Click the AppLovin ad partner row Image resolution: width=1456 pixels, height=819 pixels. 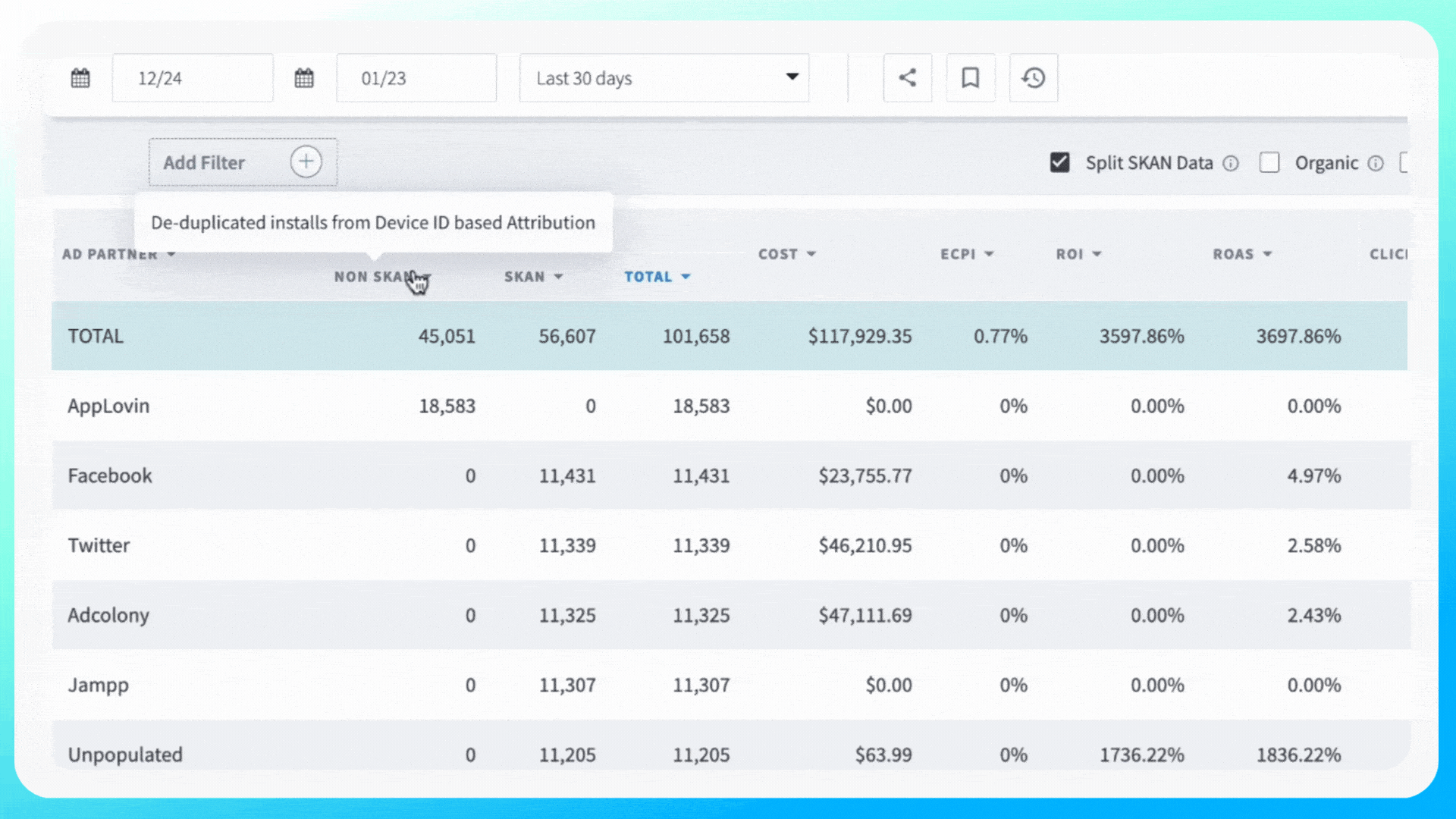108,406
